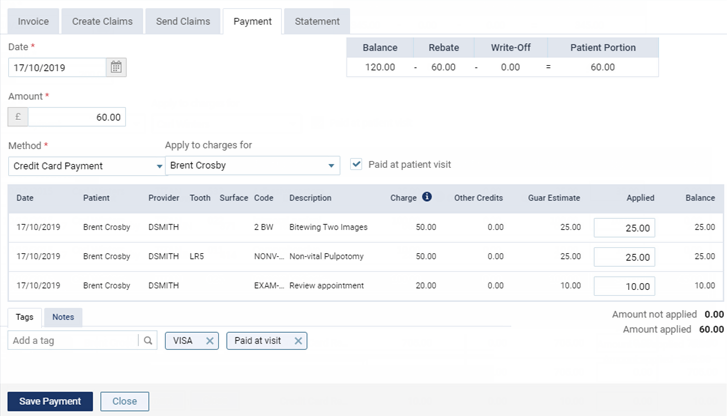The height and width of the screenshot is (416, 727).
Task: Switch to the Notes tab
Action: pyautogui.click(x=63, y=317)
